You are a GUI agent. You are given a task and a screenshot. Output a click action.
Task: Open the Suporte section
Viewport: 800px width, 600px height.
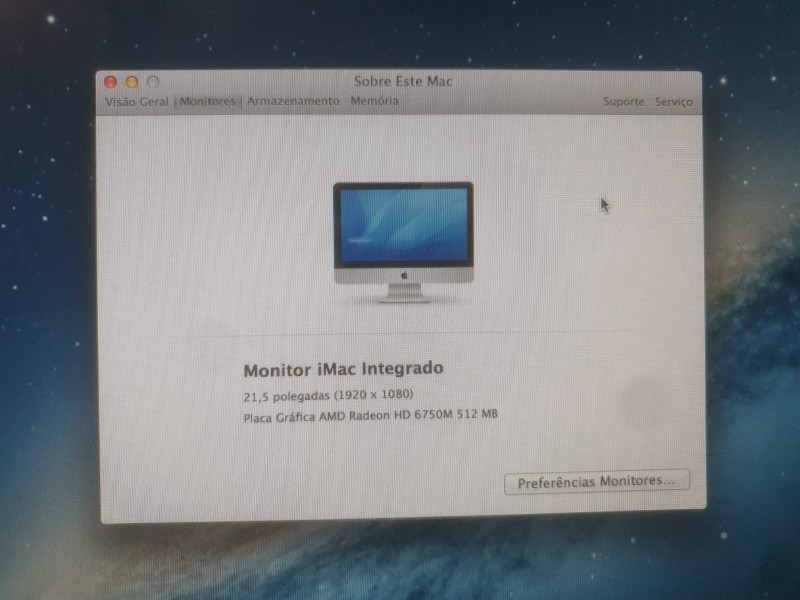click(624, 102)
